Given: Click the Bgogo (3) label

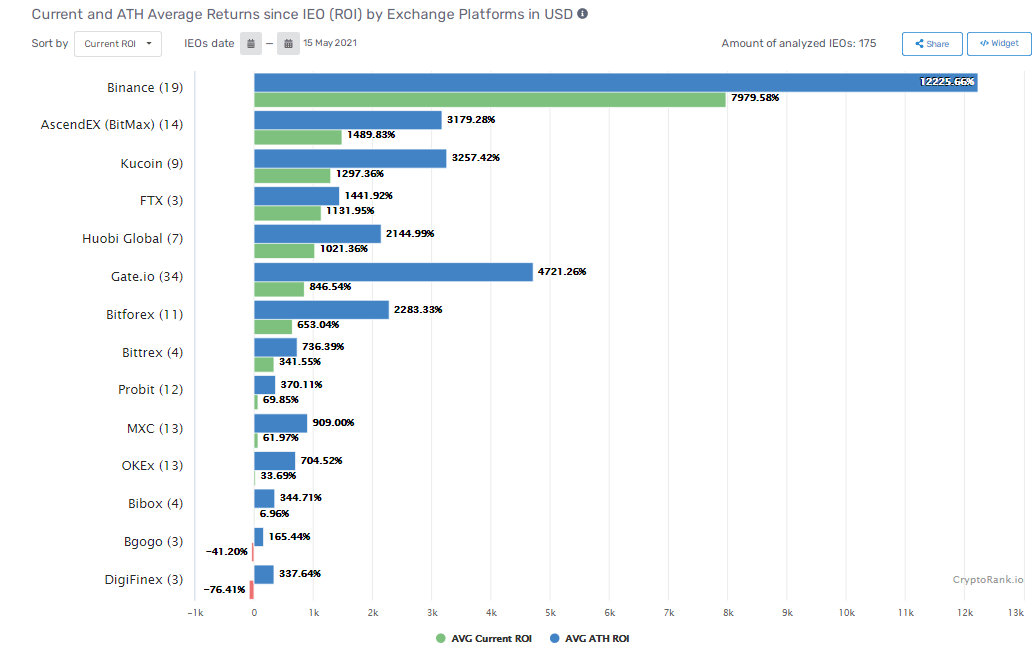Looking at the screenshot, I should [x=154, y=542].
